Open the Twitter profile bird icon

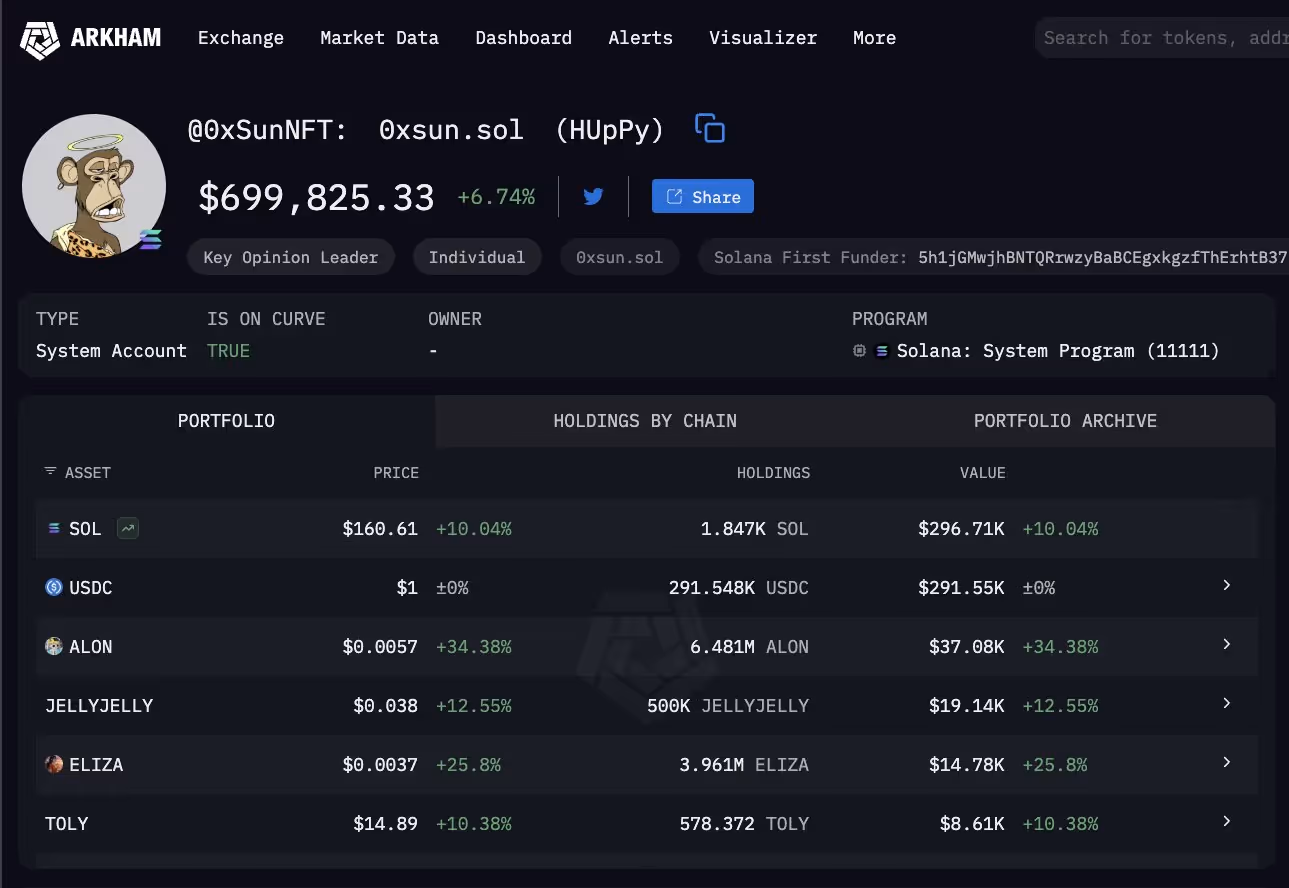593,196
